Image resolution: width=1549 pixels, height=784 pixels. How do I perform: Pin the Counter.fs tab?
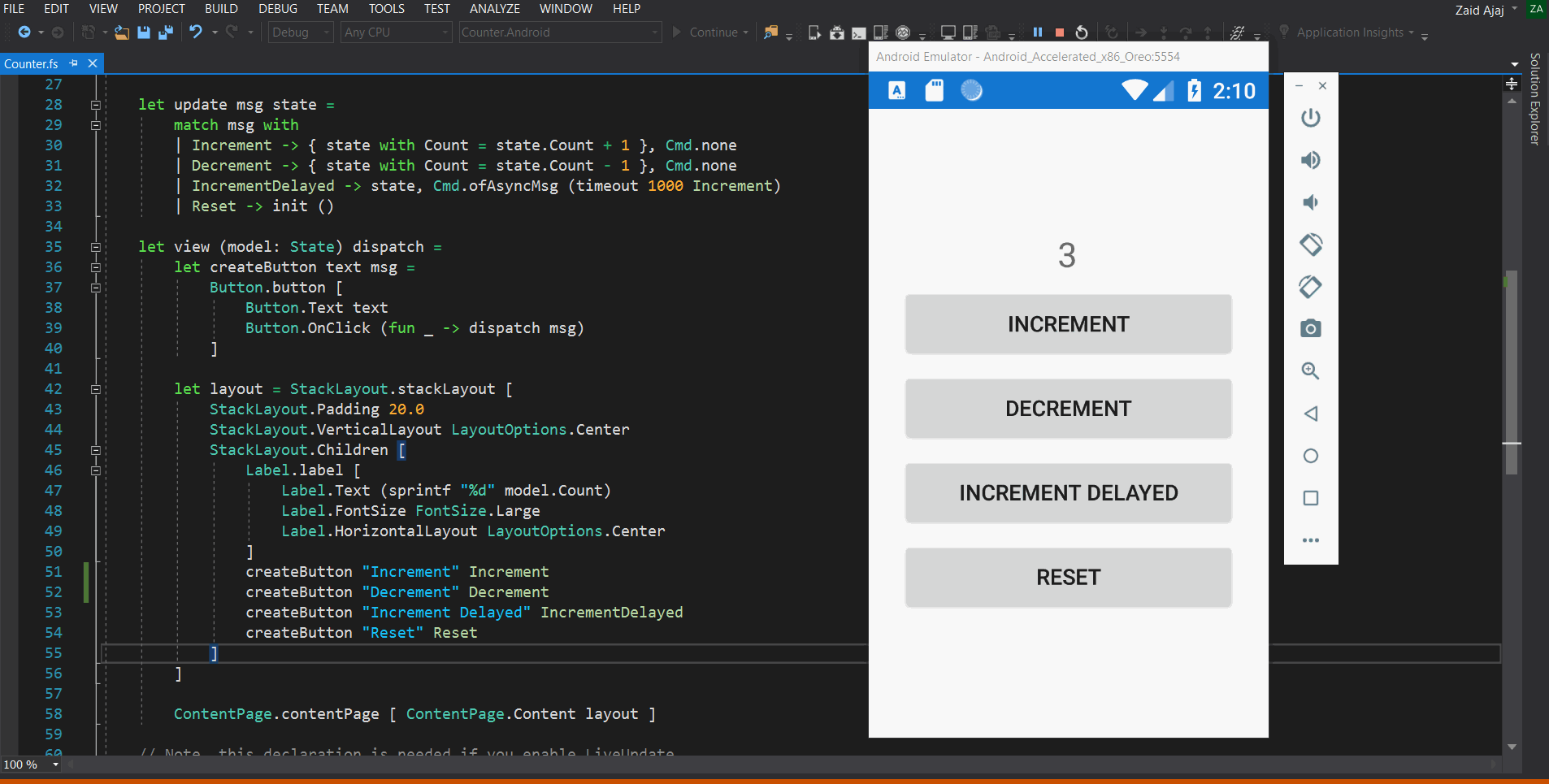pos(74,63)
